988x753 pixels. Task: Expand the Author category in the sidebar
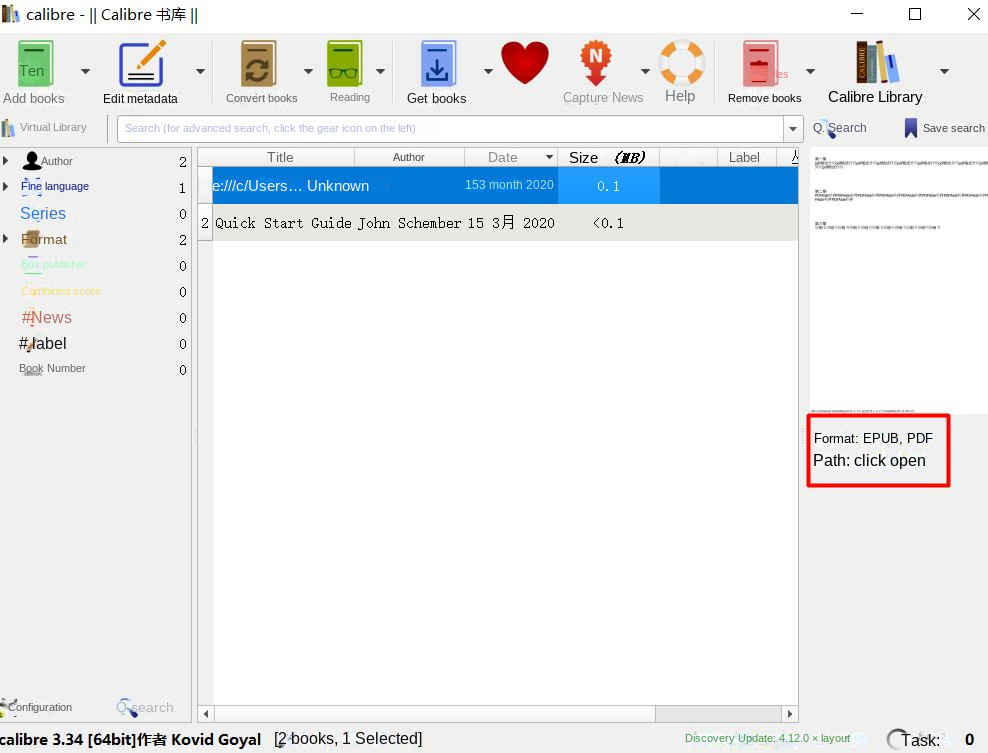[x=7, y=160]
